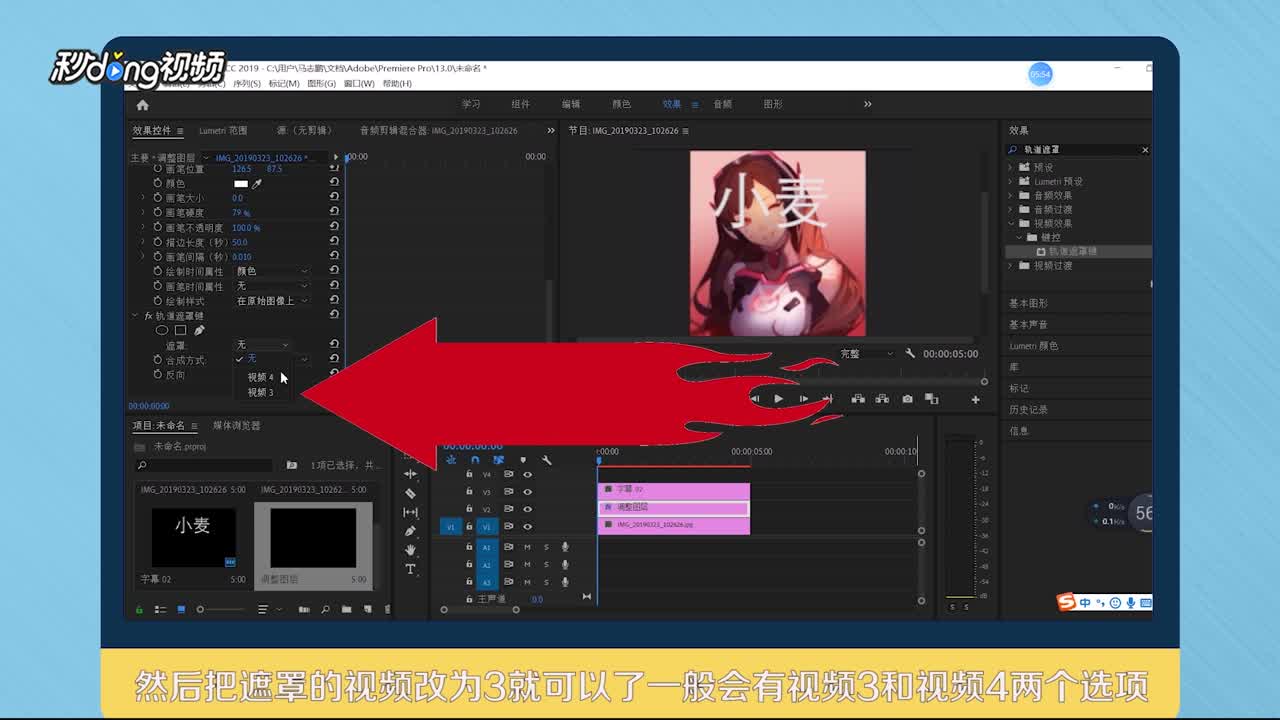Collapse the 轨道遮罩键 effect section
The width and height of the screenshot is (1280, 720).
(135, 316)
